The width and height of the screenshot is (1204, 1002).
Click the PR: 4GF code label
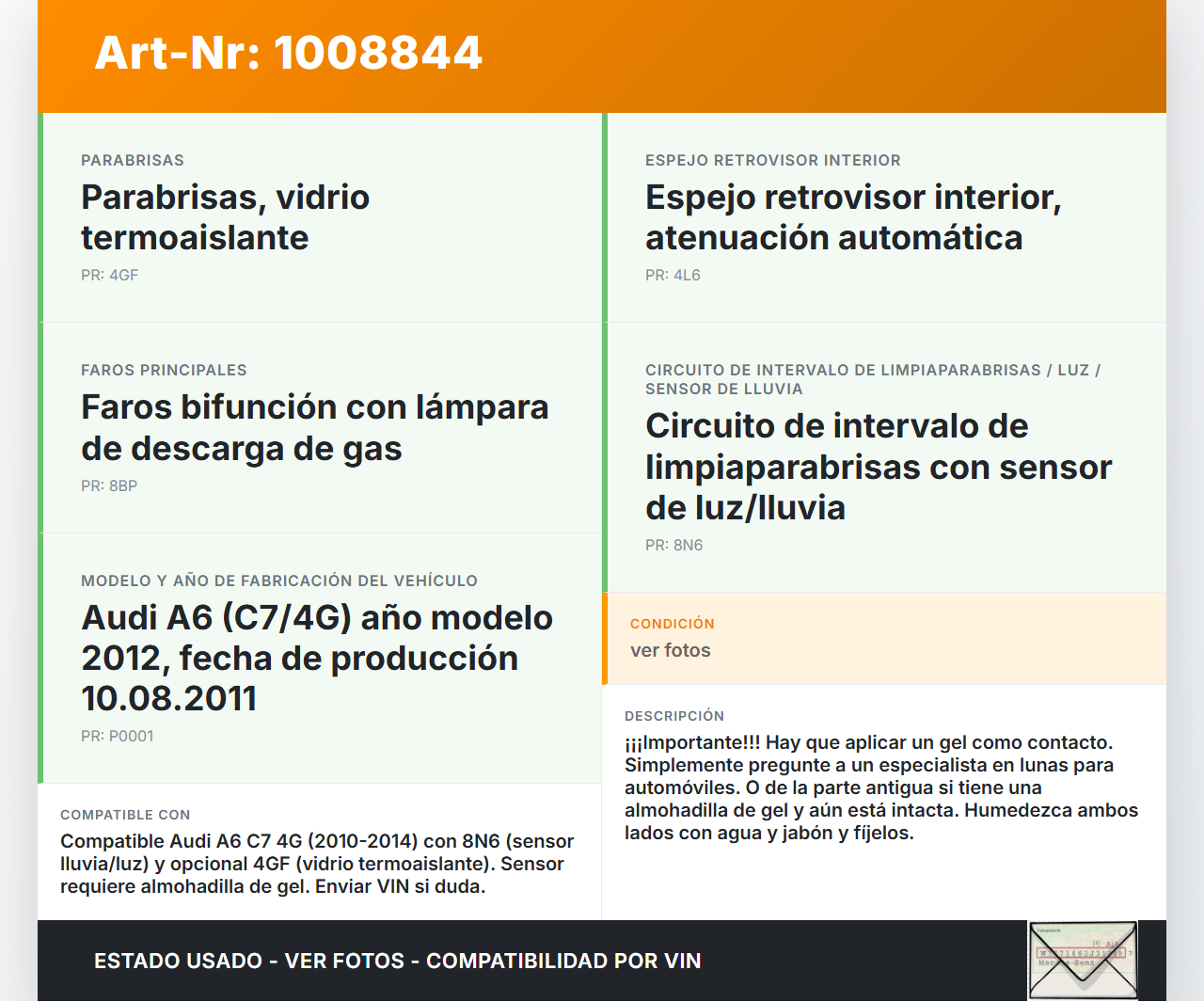point(109,276)
